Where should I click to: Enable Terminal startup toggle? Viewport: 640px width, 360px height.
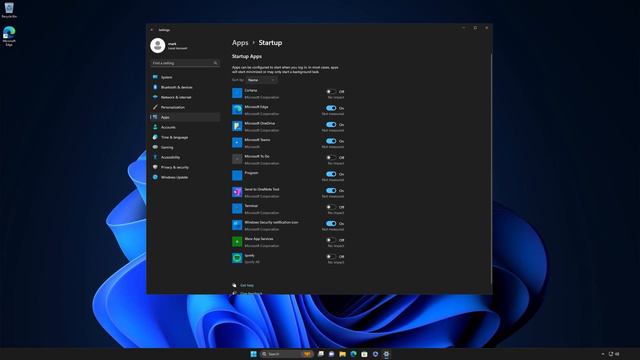[331, 207]
